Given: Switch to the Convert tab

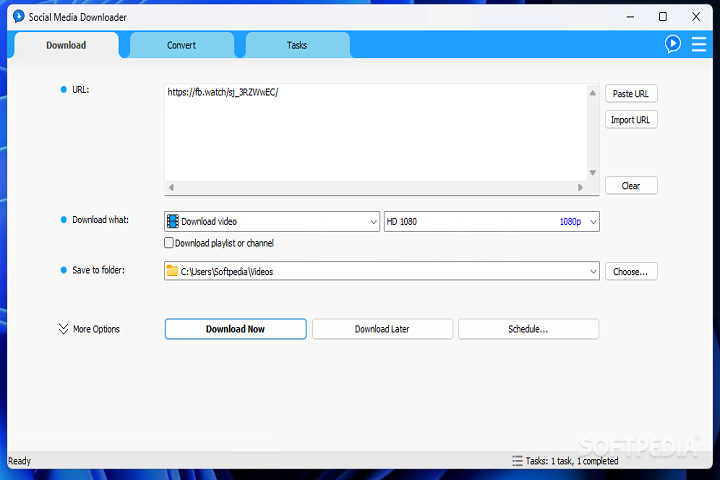Looking at the screenshot, I should (x=181, y=45).
